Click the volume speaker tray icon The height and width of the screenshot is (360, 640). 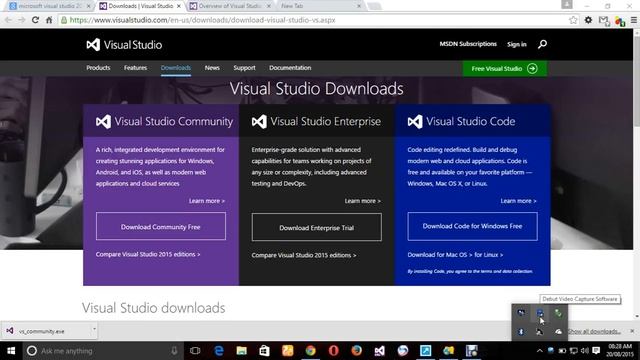pos(584,351)
